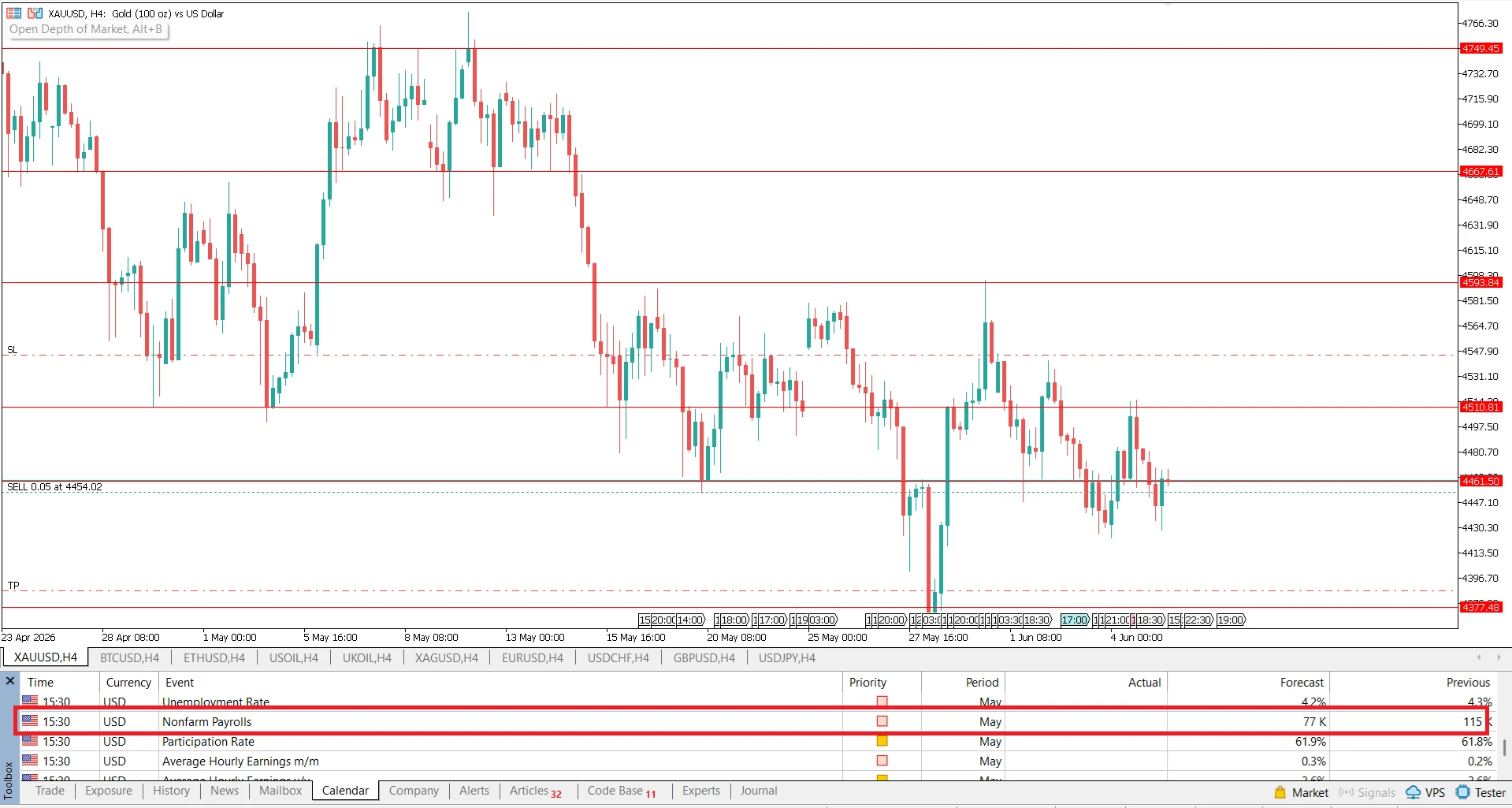Click the vertical Toolbox label
Viewport: 1512px width, 808px height.
click(x=9, y=780)
